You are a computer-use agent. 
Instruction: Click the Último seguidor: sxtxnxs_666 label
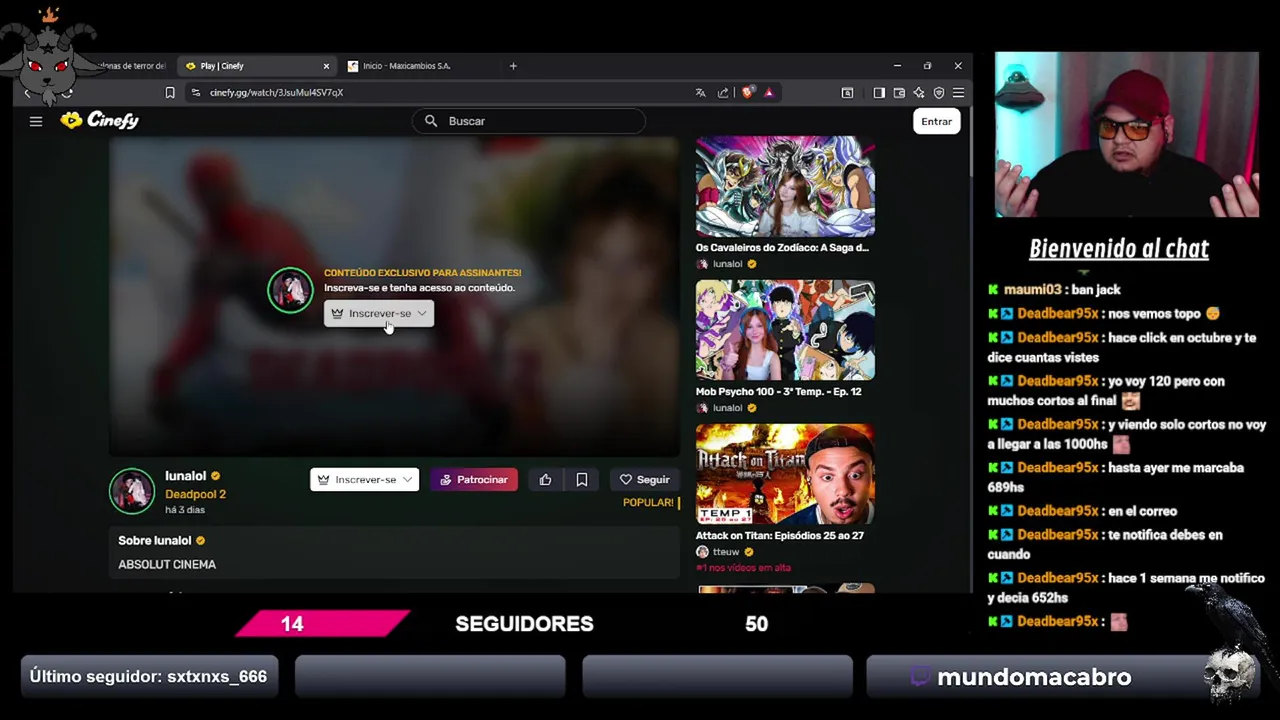point(148,677)
